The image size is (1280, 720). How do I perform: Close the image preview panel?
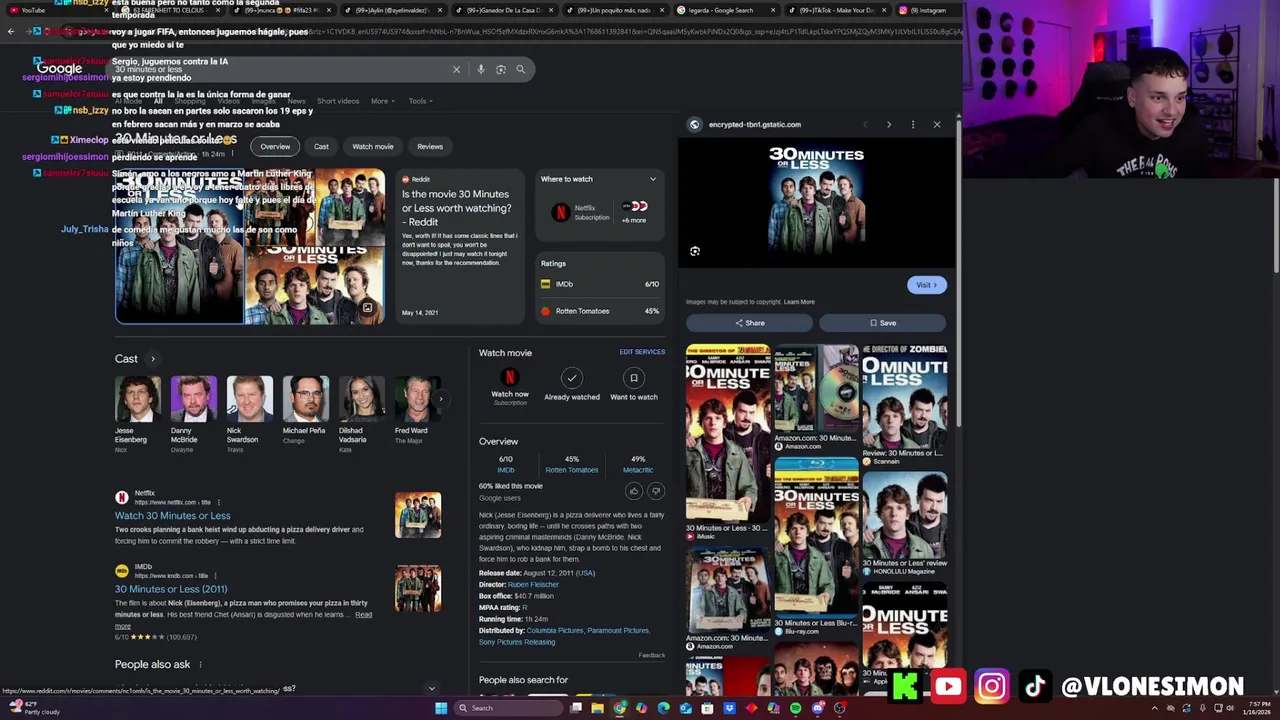tap(937, 125)
